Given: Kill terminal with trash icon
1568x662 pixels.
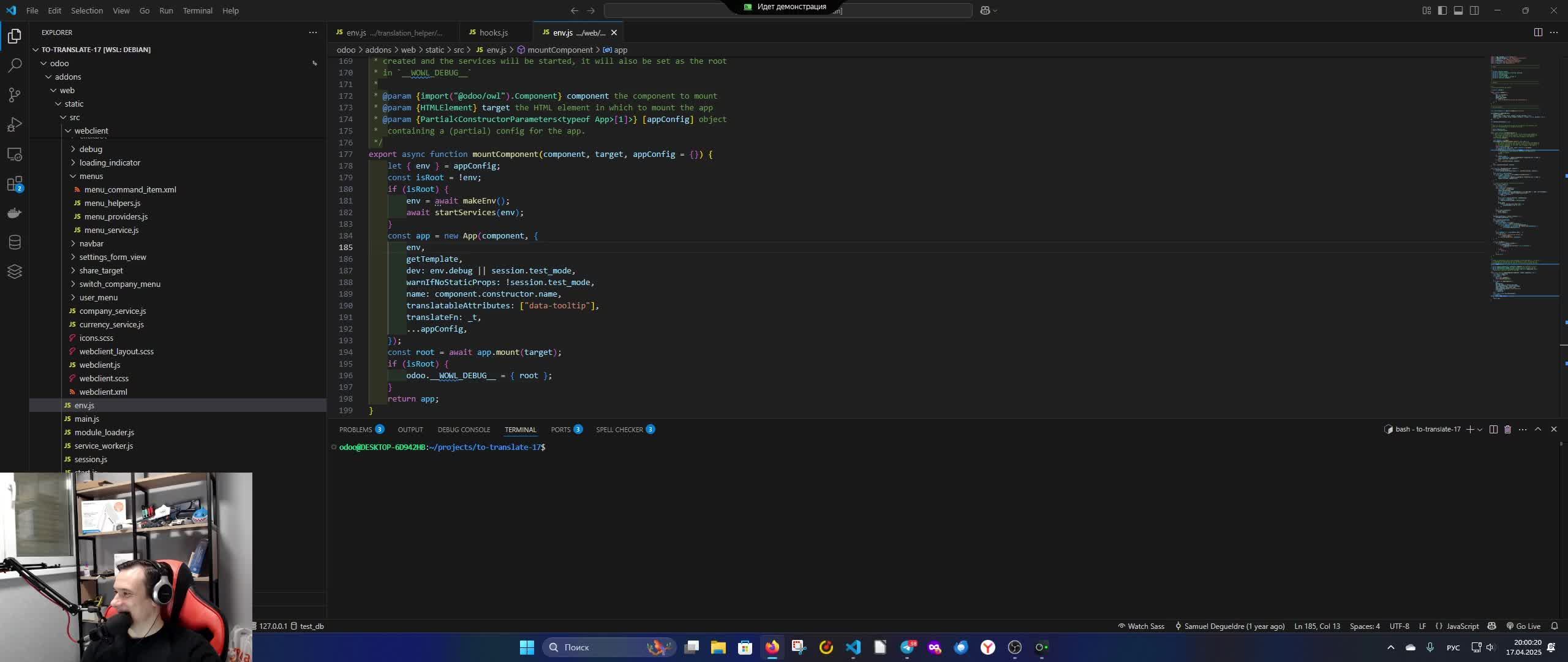Looking at the screenshot, I should coord(1507,430).
